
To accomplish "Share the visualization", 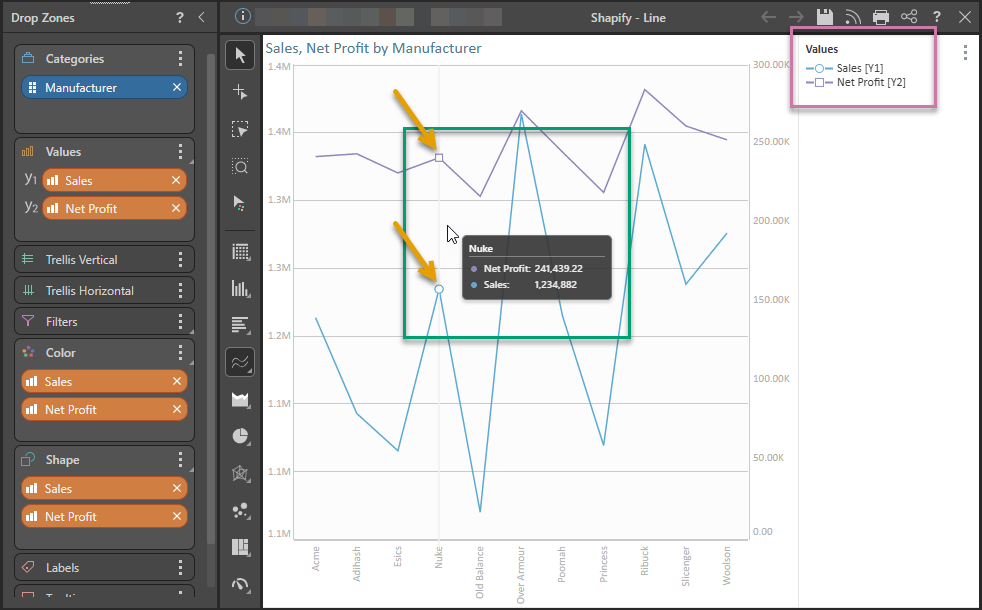I will [x=909, y=17].
